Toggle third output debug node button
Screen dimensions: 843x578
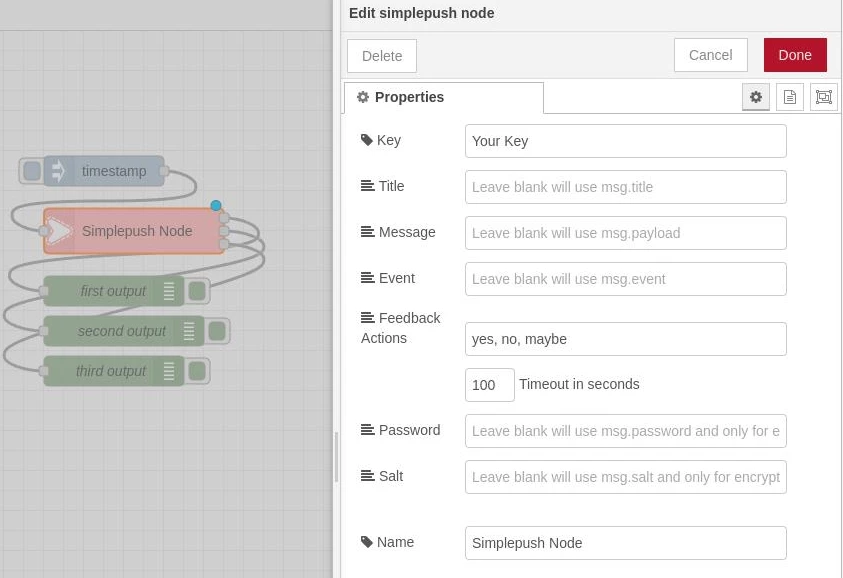pyautogui.click(x=197, y=371)
